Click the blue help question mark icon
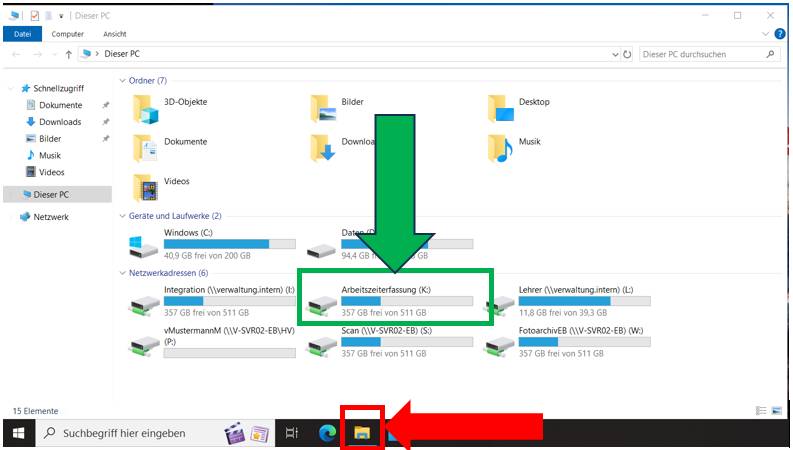 pos(779,33)
